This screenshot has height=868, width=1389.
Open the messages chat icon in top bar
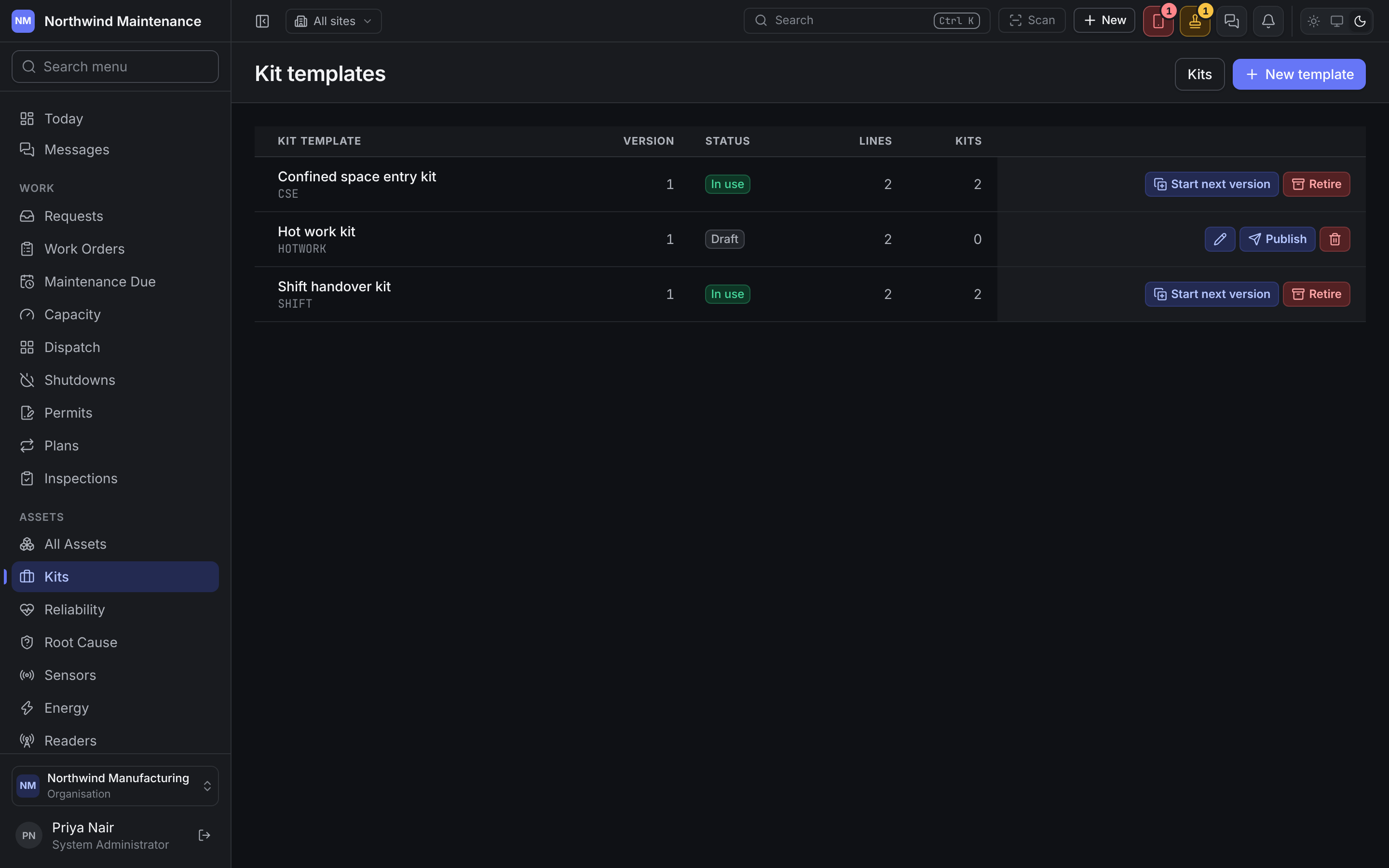1232,21
